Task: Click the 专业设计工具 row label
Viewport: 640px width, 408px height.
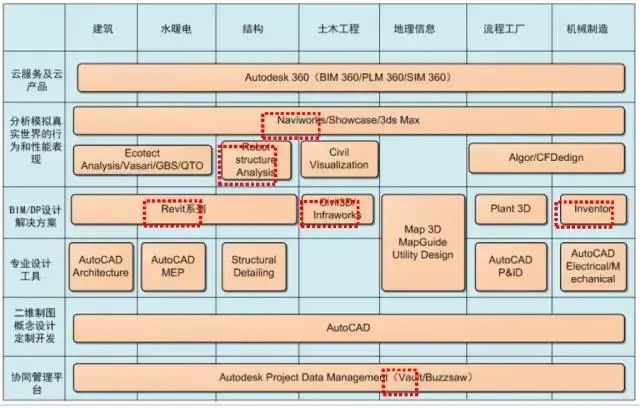Action: click(31, 270)
